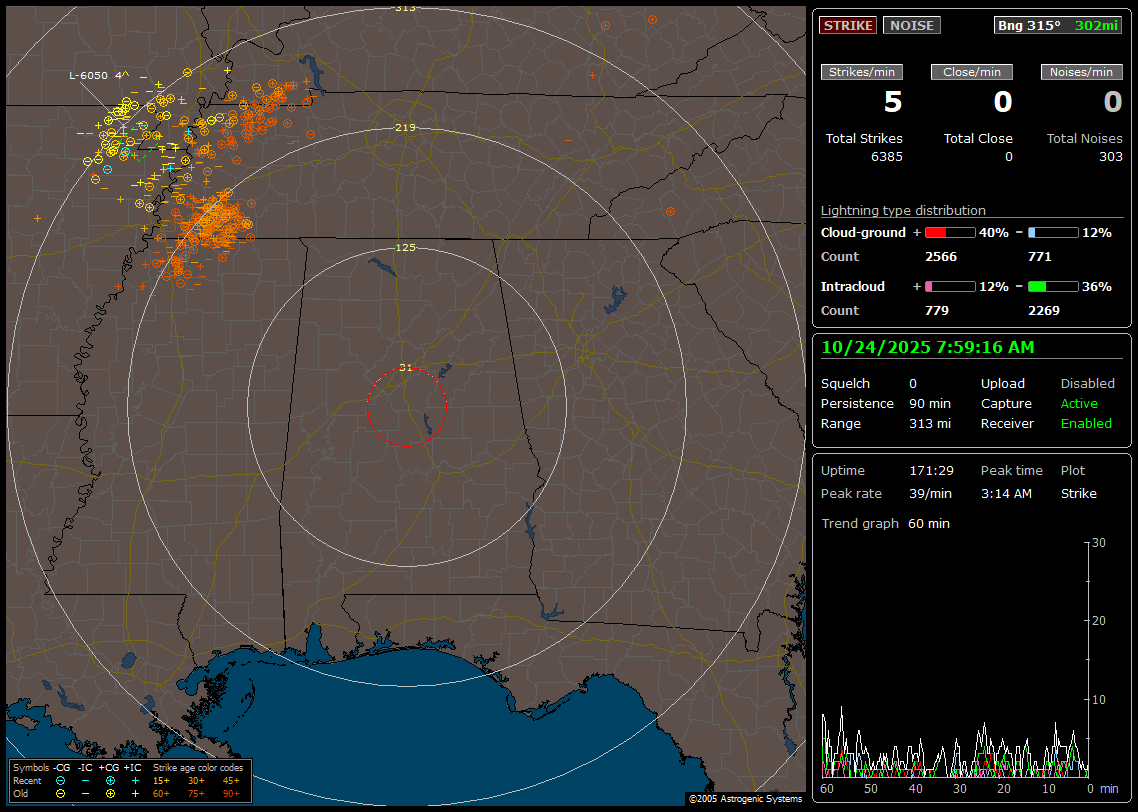Click the 219 range ring label
1138x812 pixels.
pos(405,128)
